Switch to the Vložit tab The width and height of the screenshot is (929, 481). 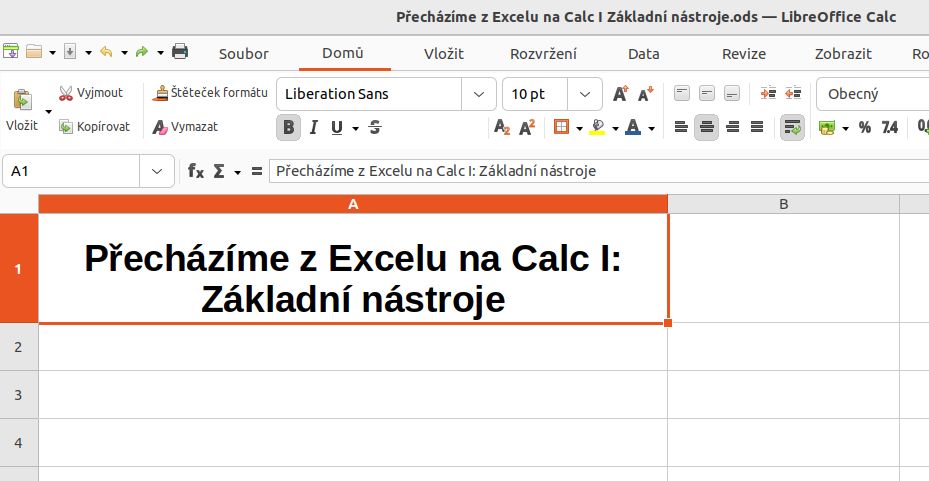click(x=444, y=54)
